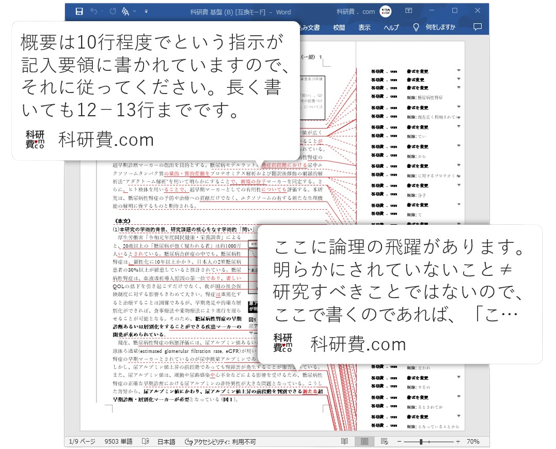Open the partially hidden 差し込み文書 tab
The width and height of the screenshot is (556, 449).
click(310, 27)
